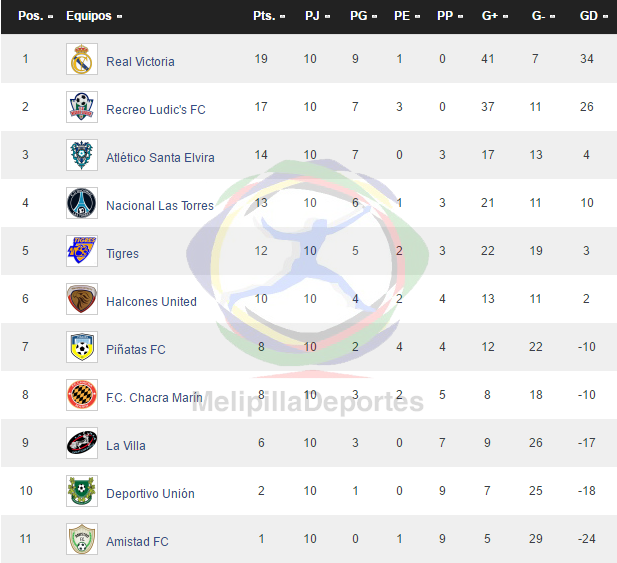Sort teams by the Equipos header
617x563 pixels.
click(x=94, y=16)
